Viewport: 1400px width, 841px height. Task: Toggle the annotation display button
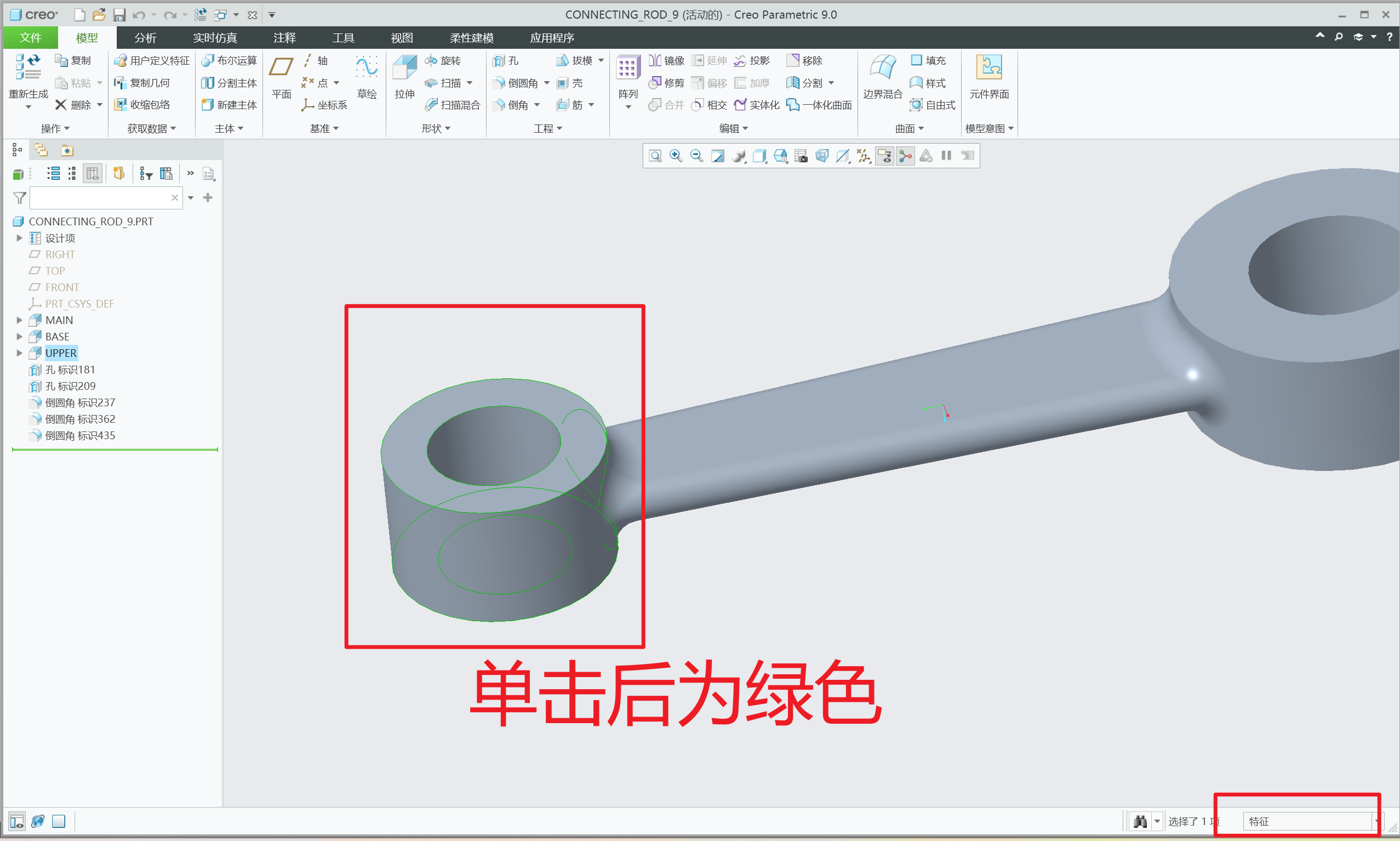tap(884, 156)
